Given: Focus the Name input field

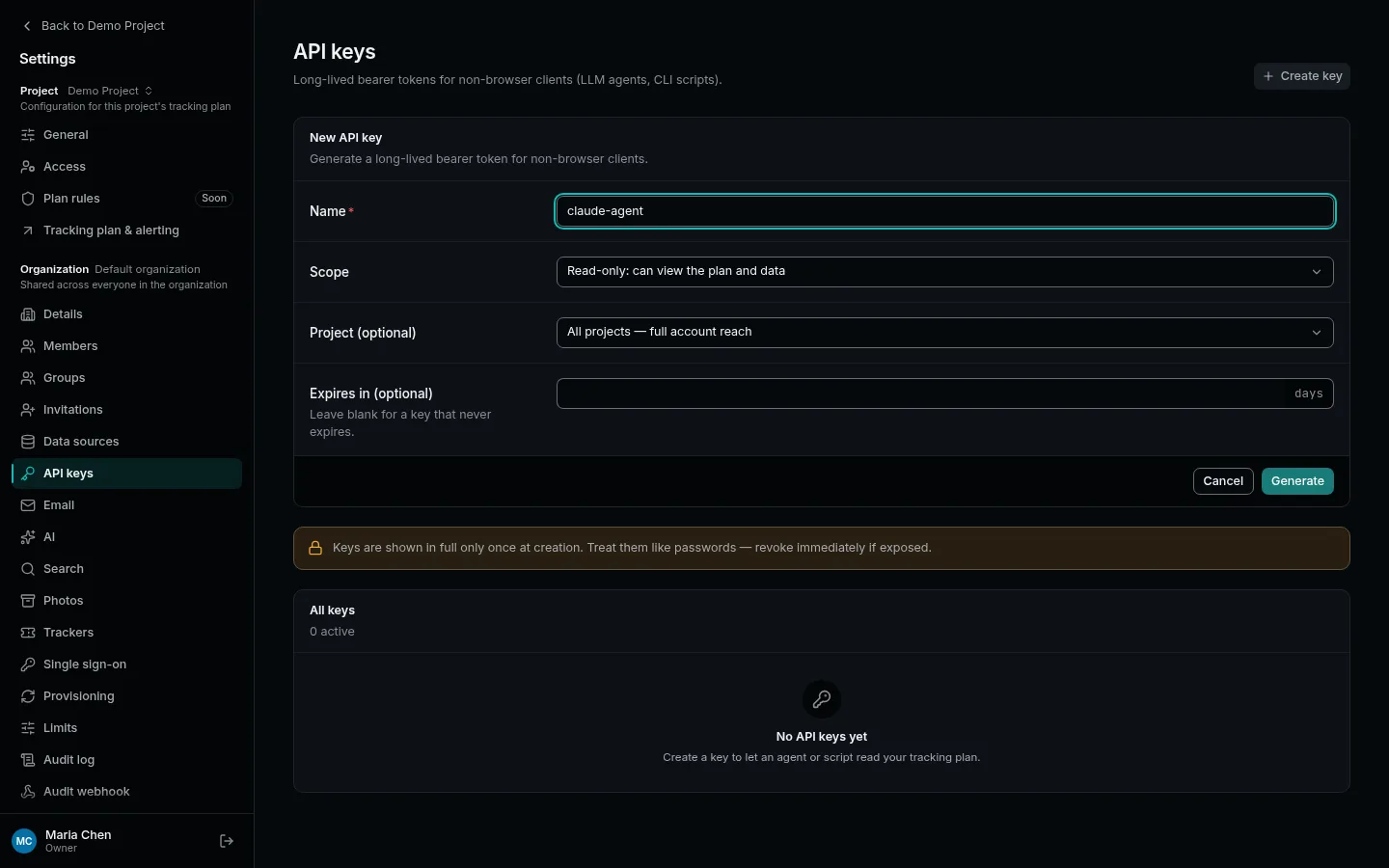Looking at the screenshot, I should pos(945,211).
